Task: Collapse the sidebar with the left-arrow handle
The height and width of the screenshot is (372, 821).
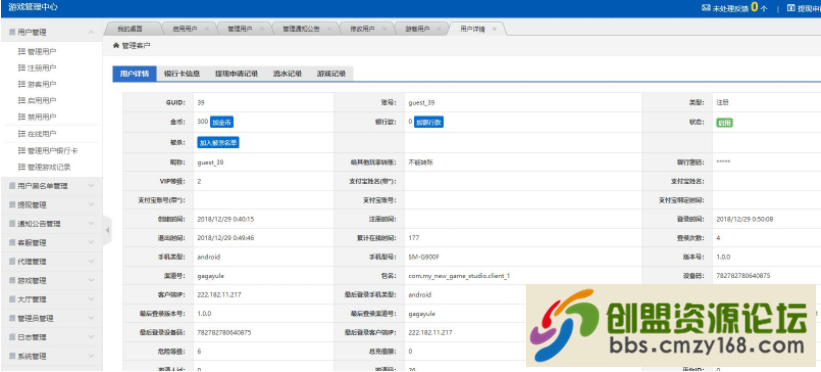Action: [107, 230]
